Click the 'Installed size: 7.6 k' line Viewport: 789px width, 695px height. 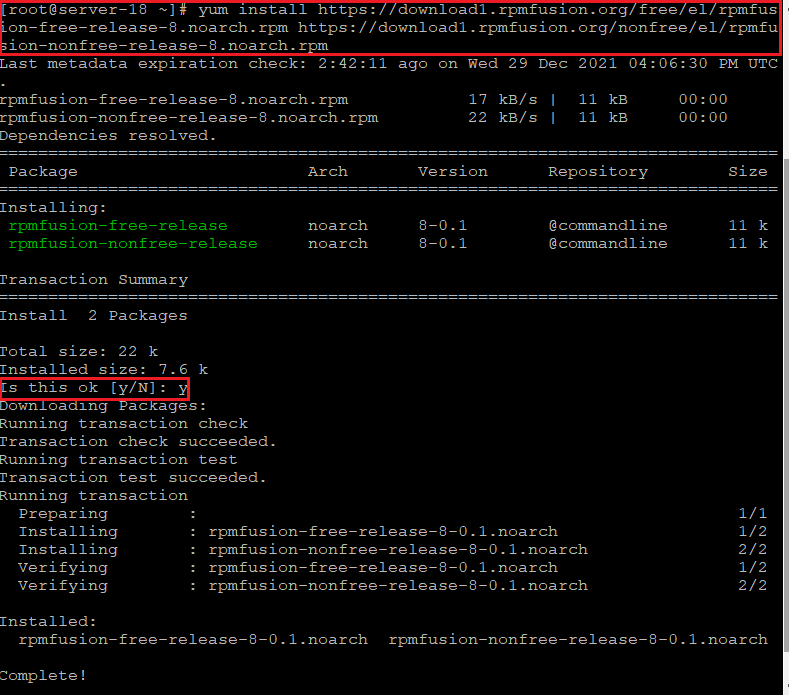[x=104, y=370]
